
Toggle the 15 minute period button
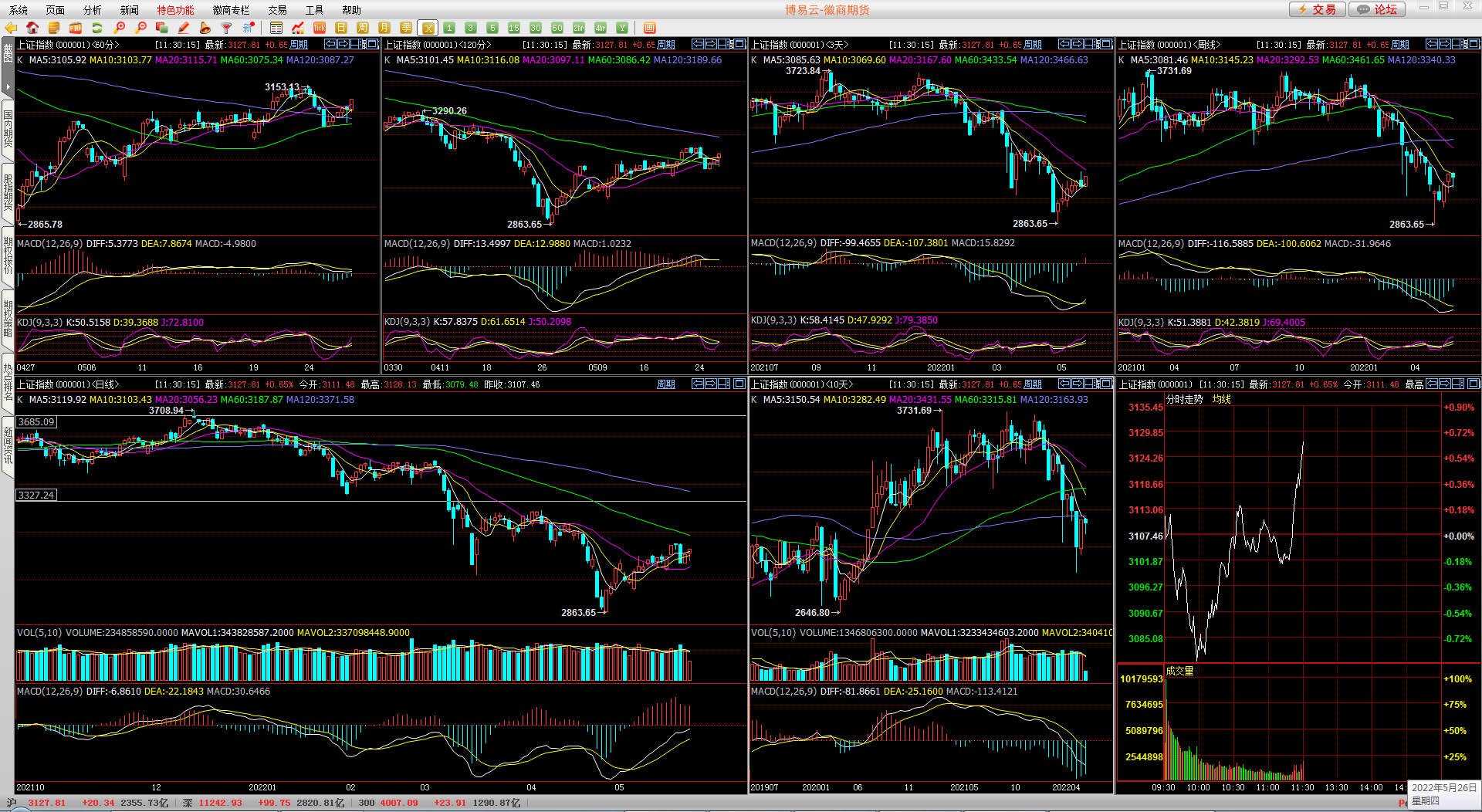(x=514, y=28)
